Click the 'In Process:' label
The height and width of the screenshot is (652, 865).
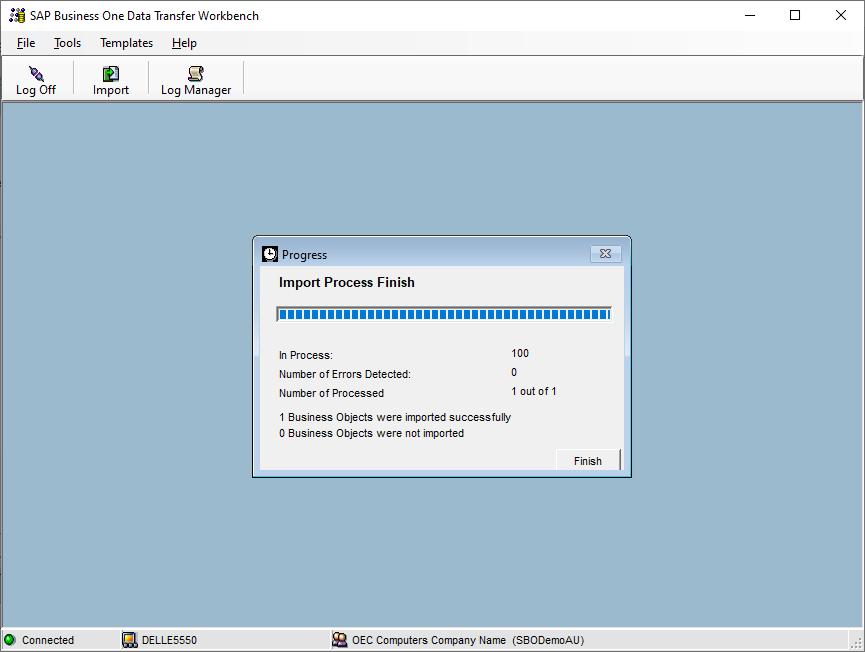pos(306,355)
